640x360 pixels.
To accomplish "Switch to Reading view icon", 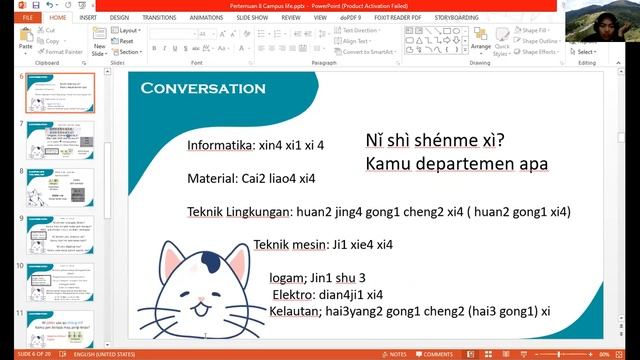I will tap(506, 354).
